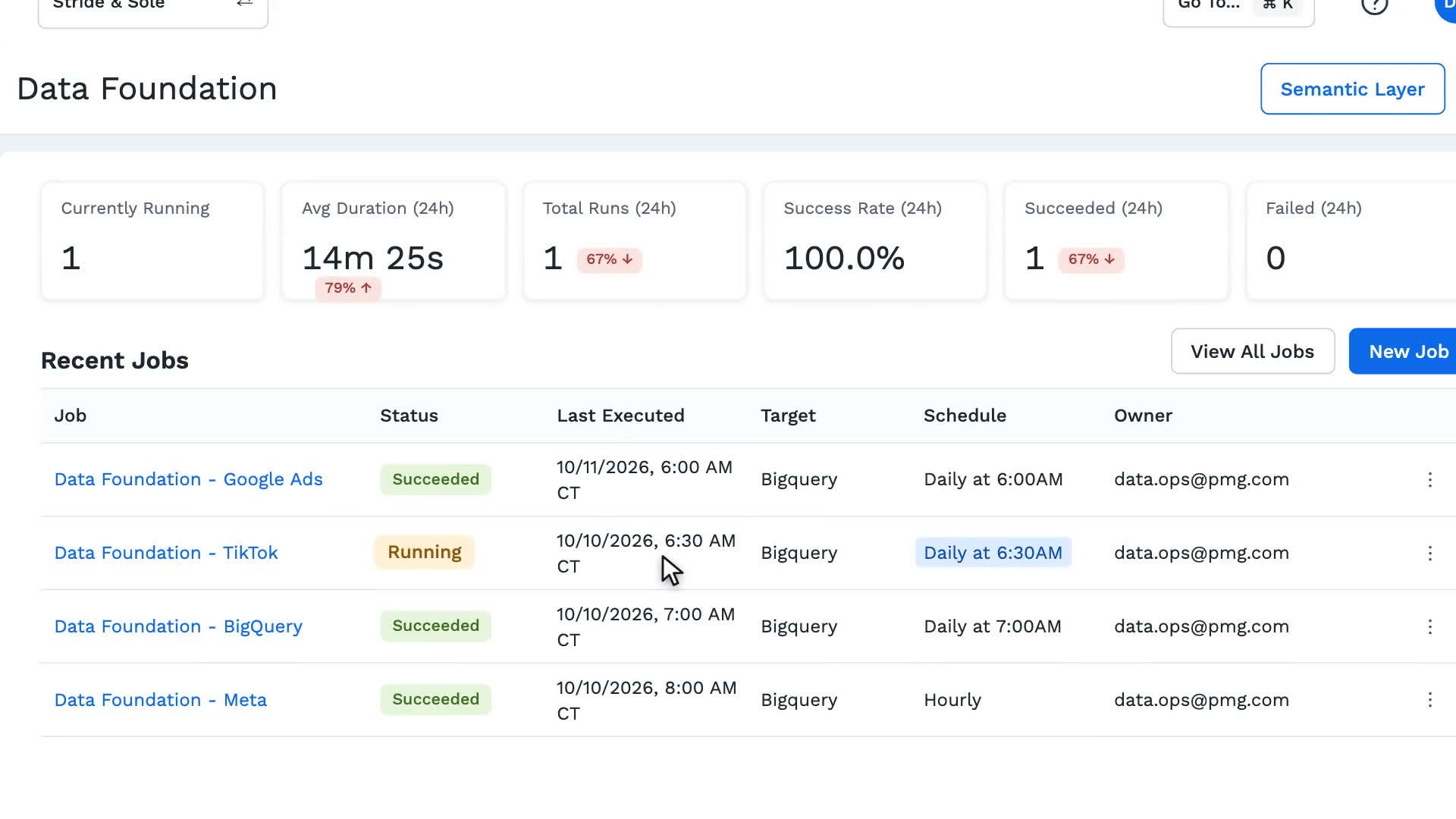Click the Avg Duration 14m 25s value
Screen dimensions: 1456x819
coord(372,259)
